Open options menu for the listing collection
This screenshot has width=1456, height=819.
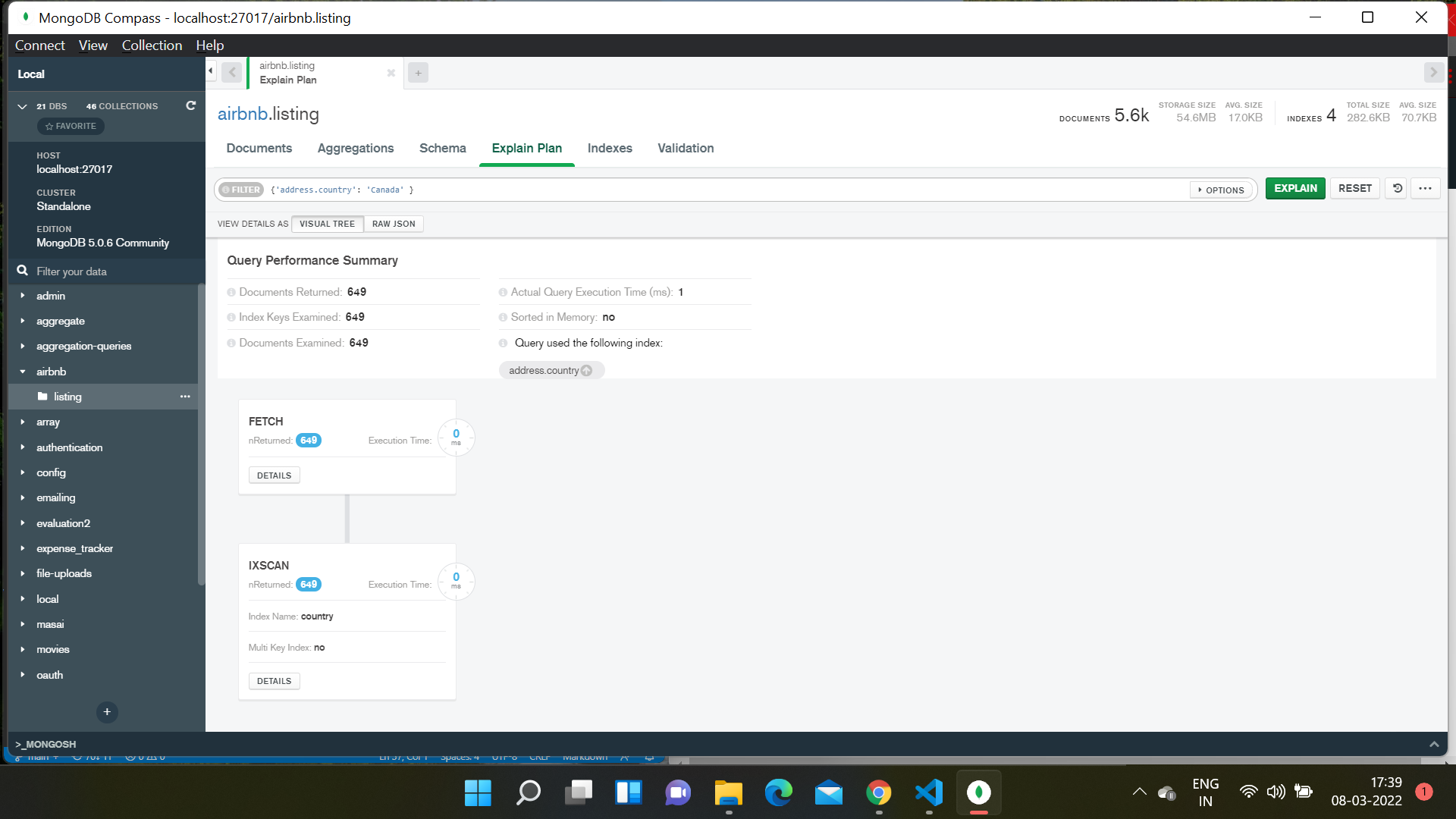coord(184,396)
